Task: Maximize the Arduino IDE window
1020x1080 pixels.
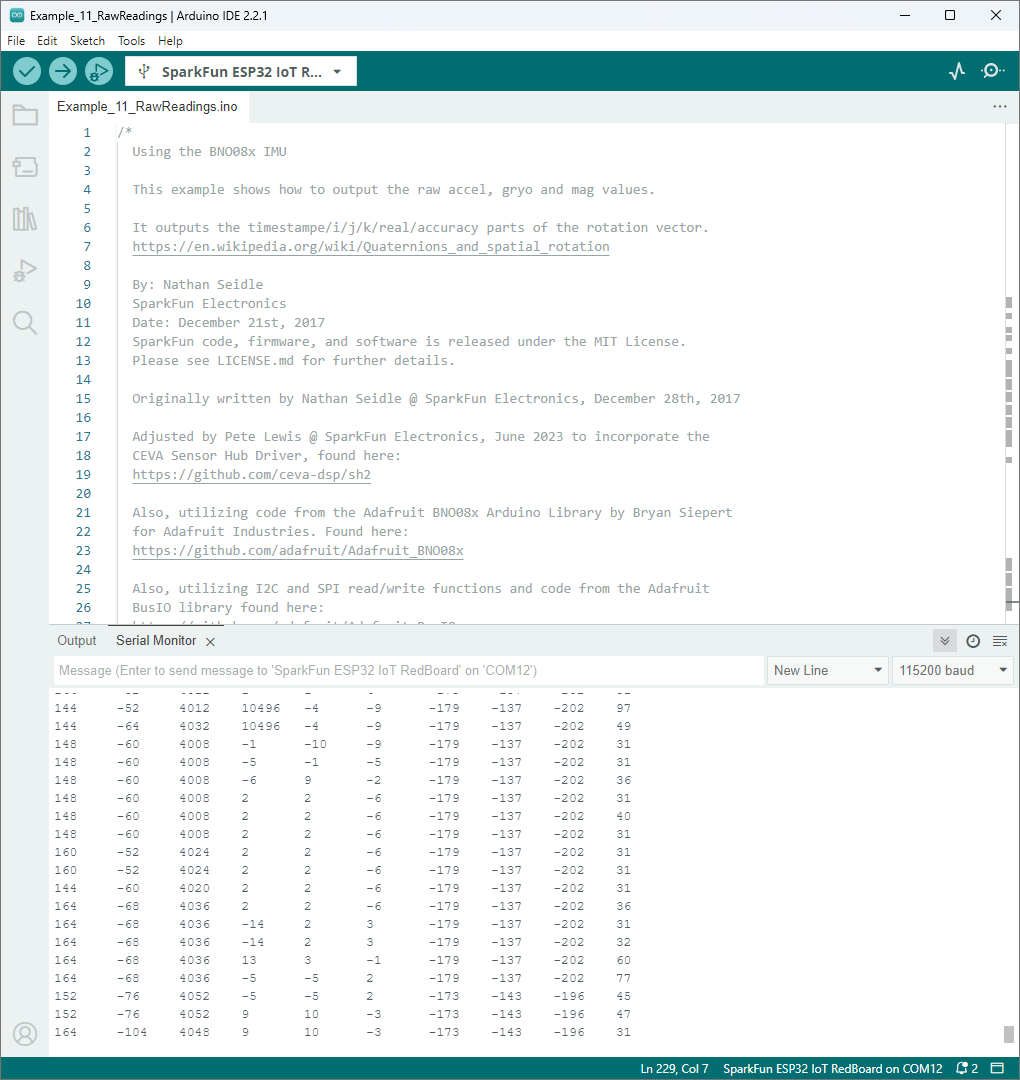Action: click(950, 15)
